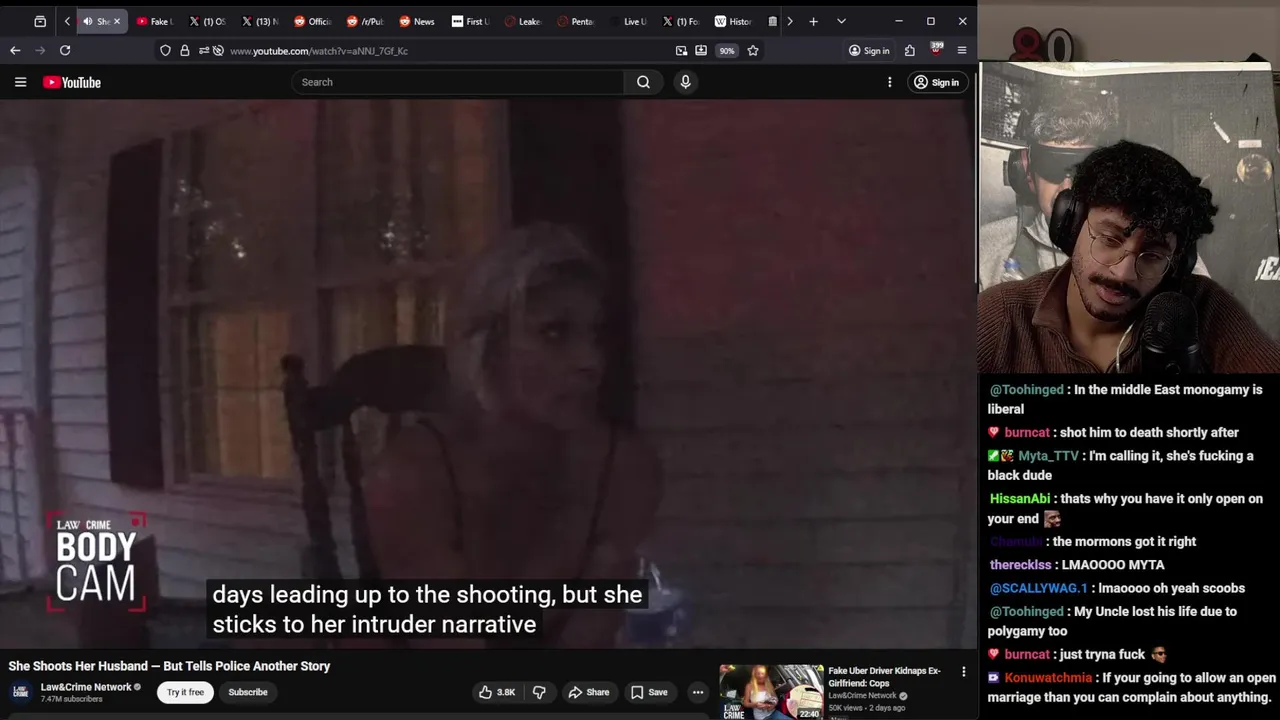Switch to the 'Penta' tab
Viewport: 1280px width, 720px height.
576,21
